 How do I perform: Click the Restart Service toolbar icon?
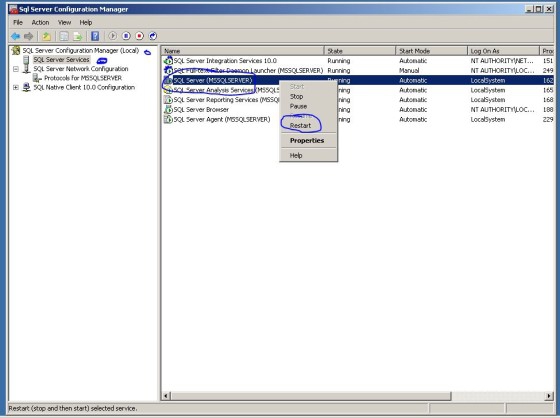coord(153,36)
